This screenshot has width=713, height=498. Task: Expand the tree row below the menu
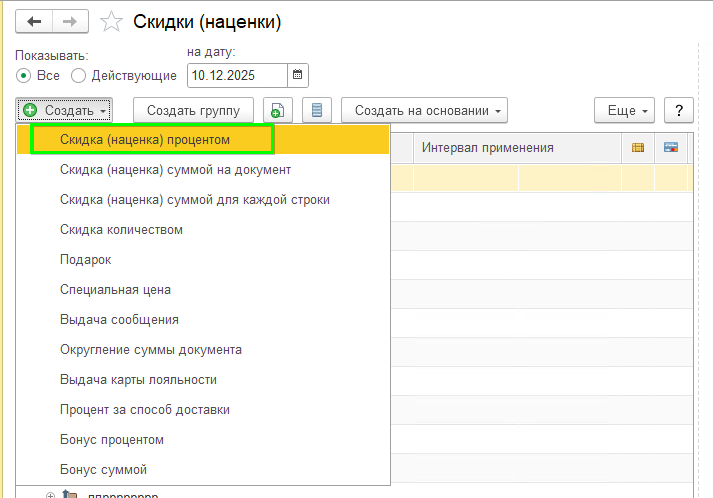click(x=50, y=495)
